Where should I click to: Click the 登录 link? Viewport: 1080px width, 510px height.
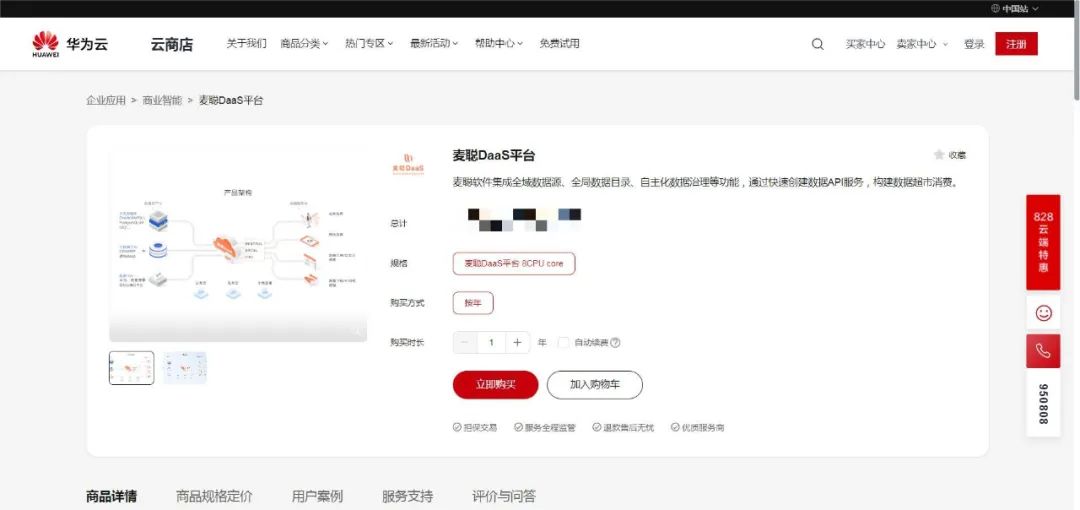coord(974,44)
